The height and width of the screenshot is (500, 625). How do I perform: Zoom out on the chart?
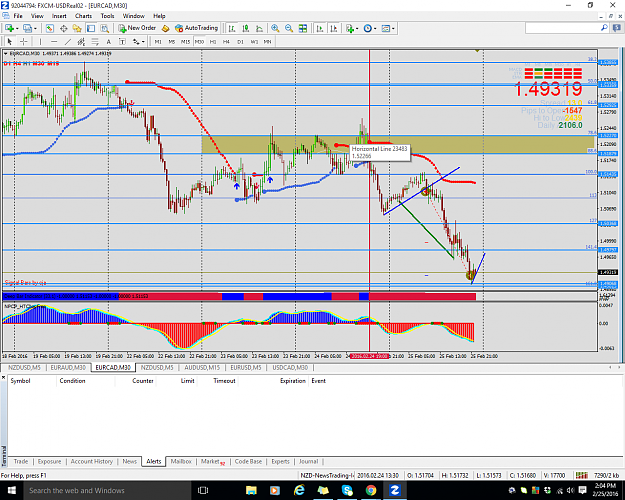289,28
